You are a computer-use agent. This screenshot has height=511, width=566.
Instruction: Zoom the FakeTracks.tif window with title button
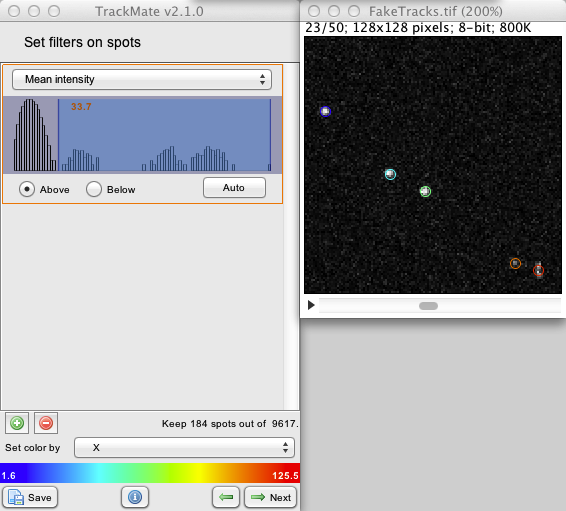(354, 11)
